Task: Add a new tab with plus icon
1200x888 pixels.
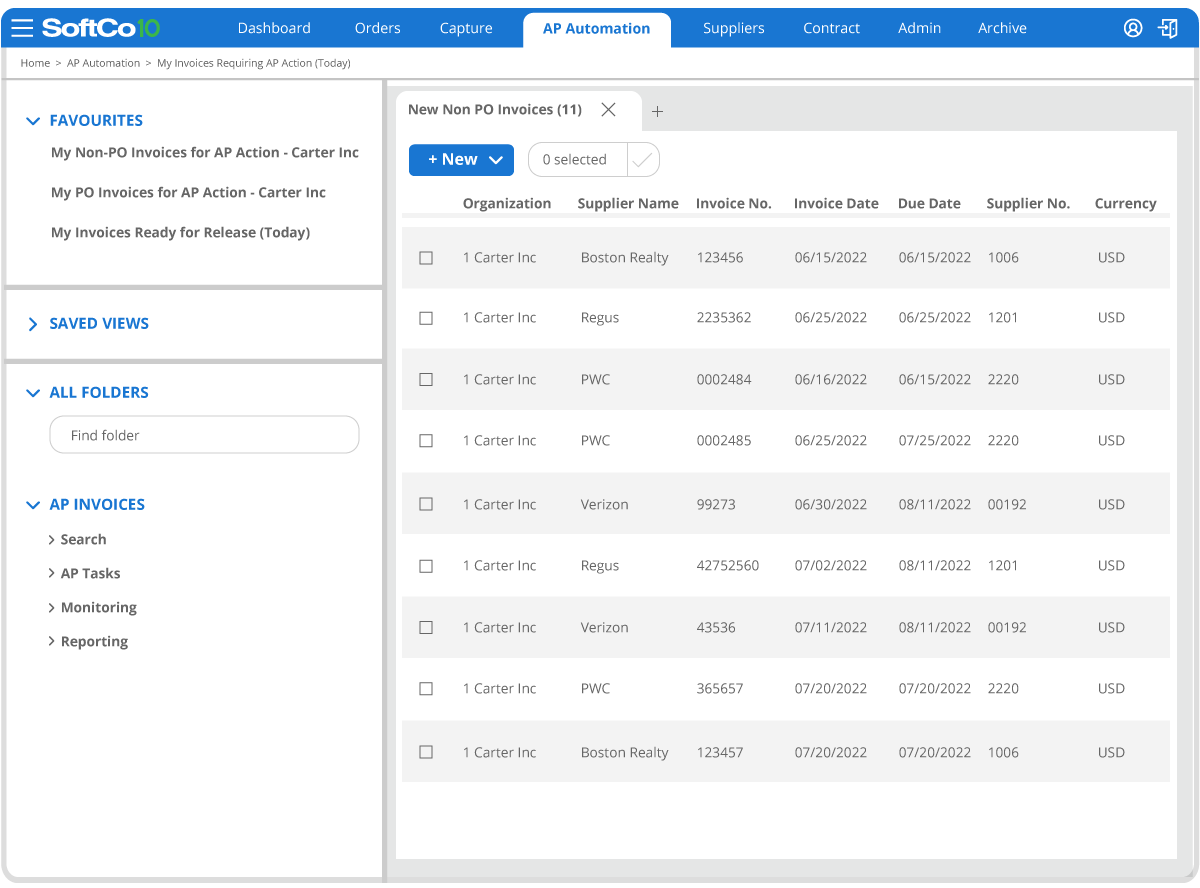Action: pos(657,112)
